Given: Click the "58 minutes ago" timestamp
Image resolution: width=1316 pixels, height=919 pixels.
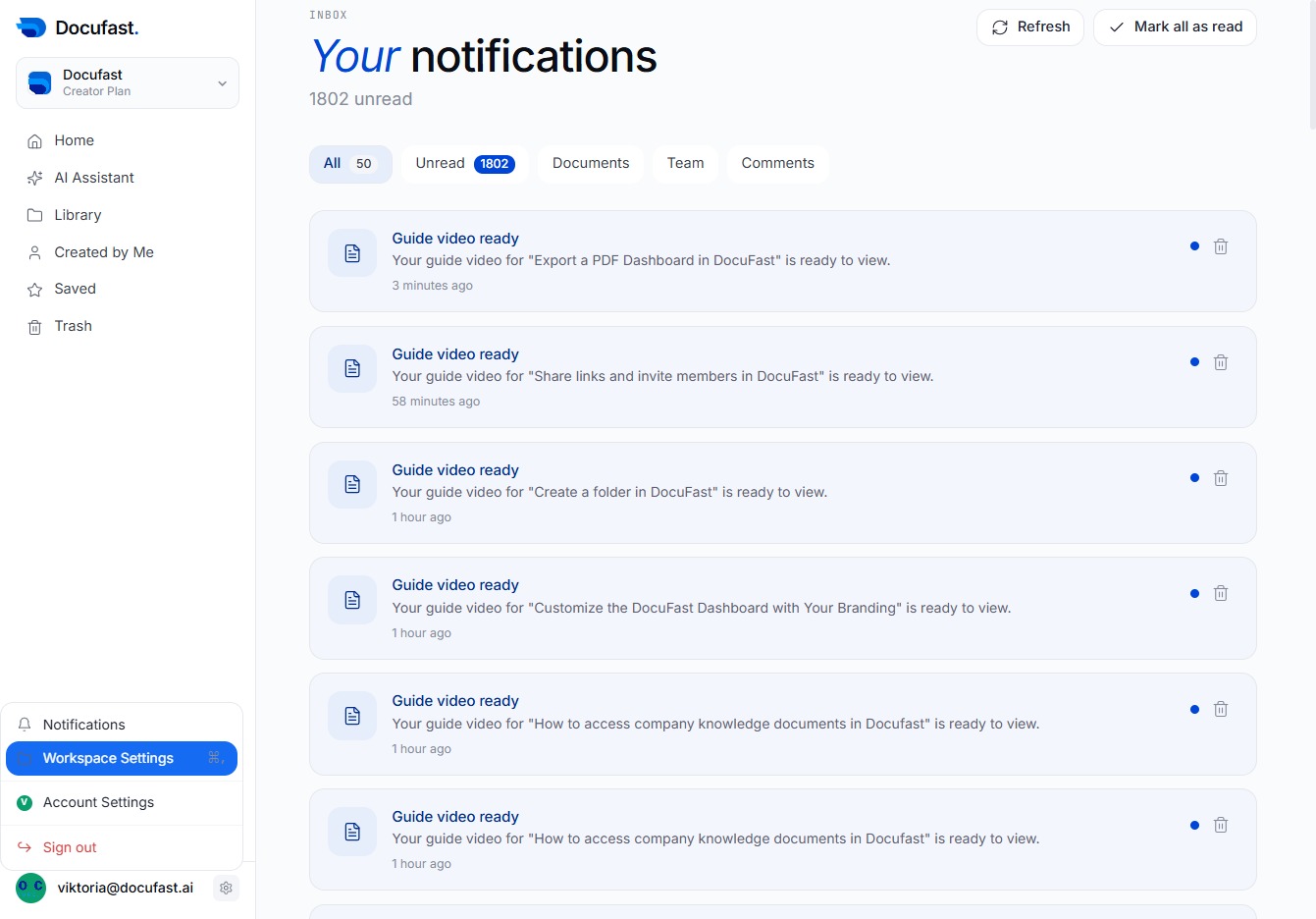Looking at the screenshot, I should pyautogui.click(x=436, y=402).
